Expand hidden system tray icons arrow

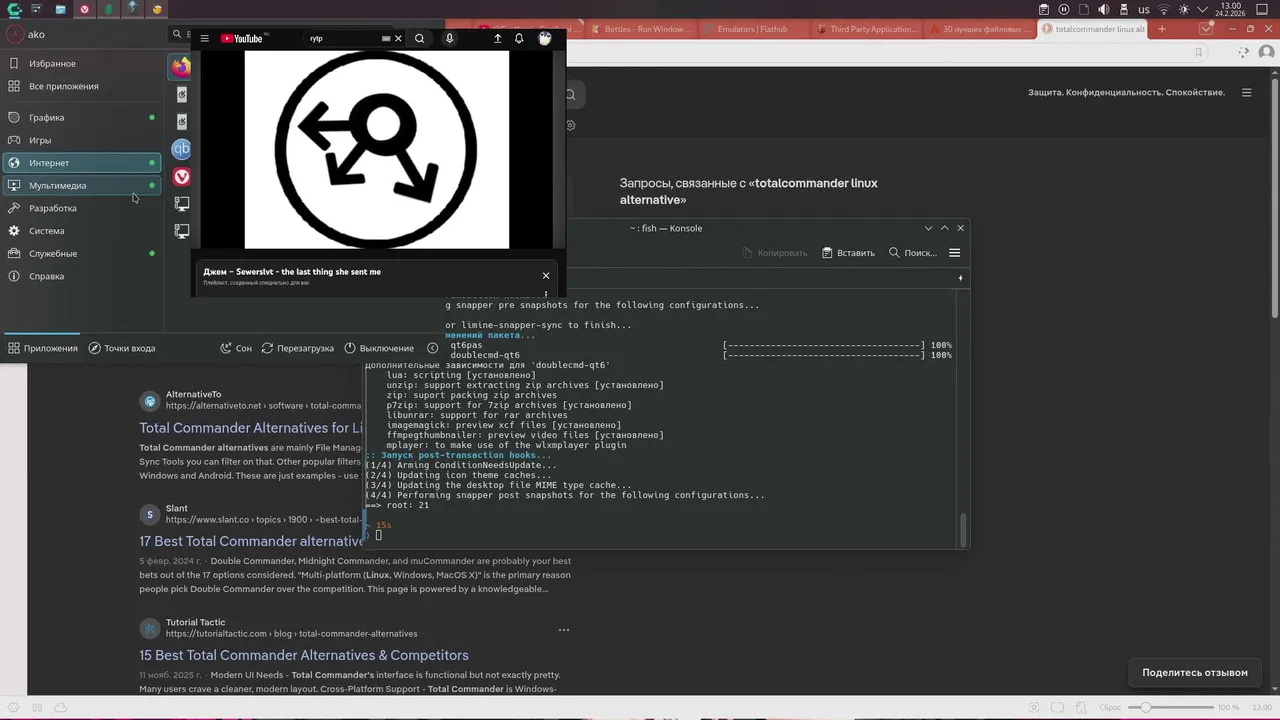coord(1203,9)
